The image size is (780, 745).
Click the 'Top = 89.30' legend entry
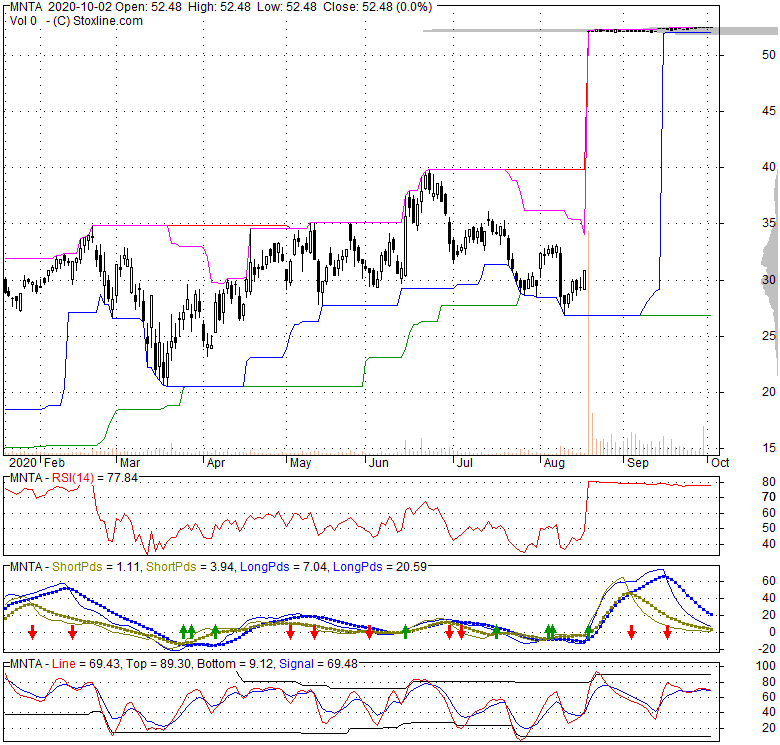[158, 664]
